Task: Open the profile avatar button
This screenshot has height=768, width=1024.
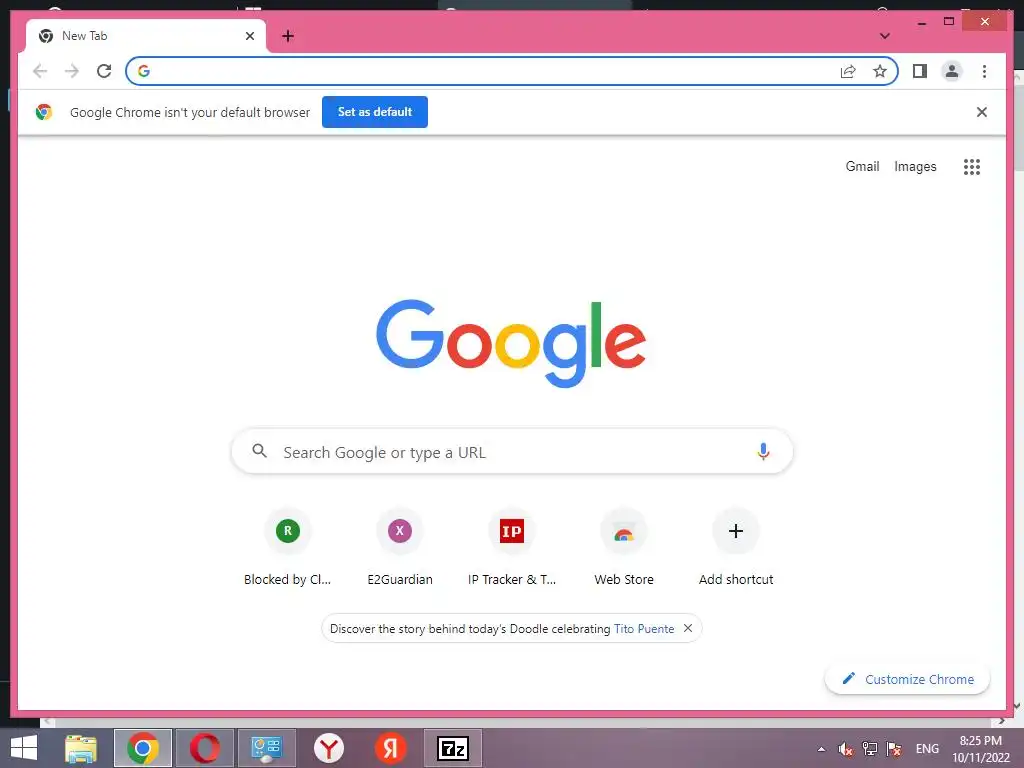Action: pyautogui.click(x=952, y=71)
